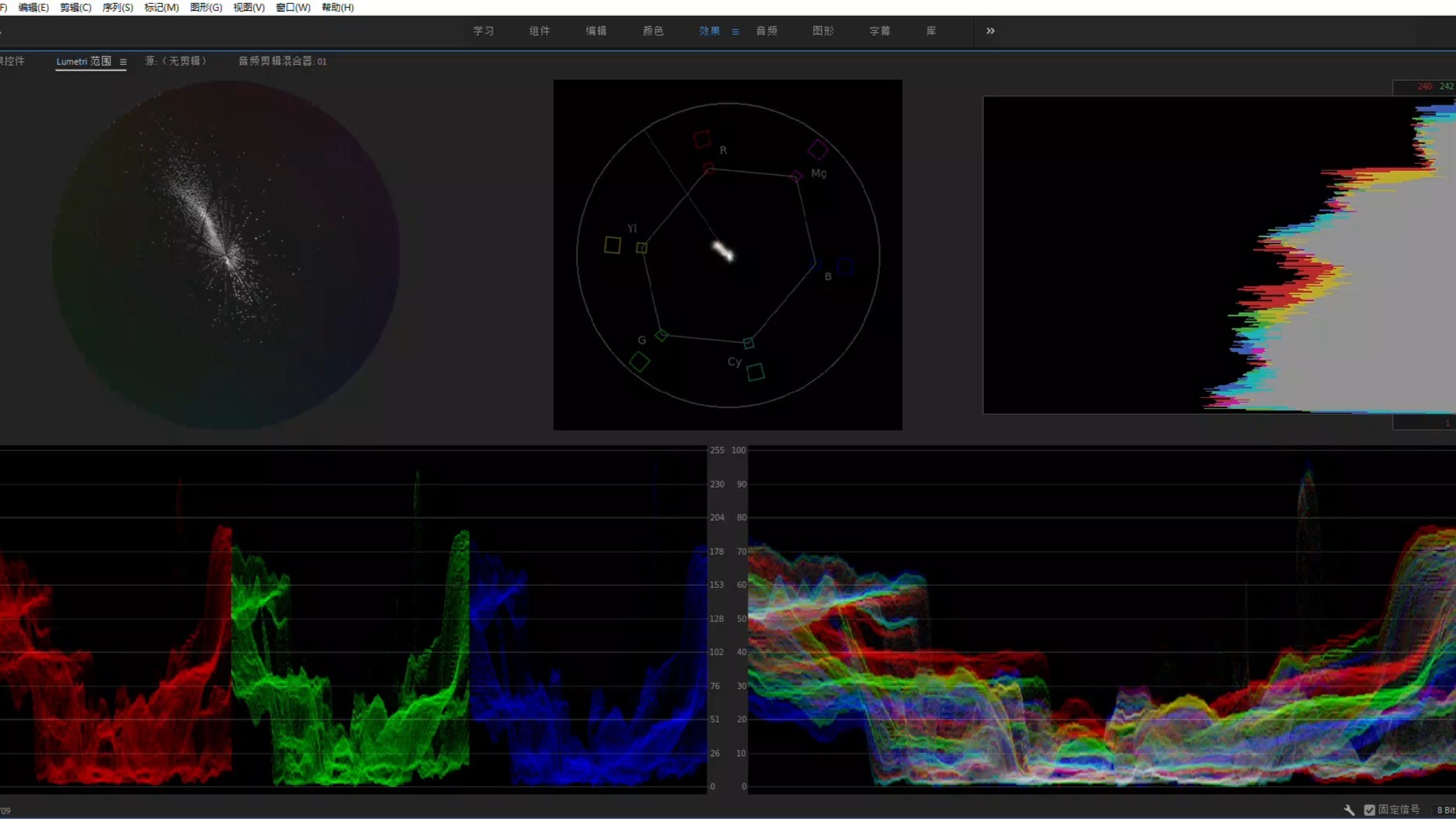Open the Lumetri scope settings wrench
1456x819 pixels.
pyautogui.click(x=1349, y=810)
